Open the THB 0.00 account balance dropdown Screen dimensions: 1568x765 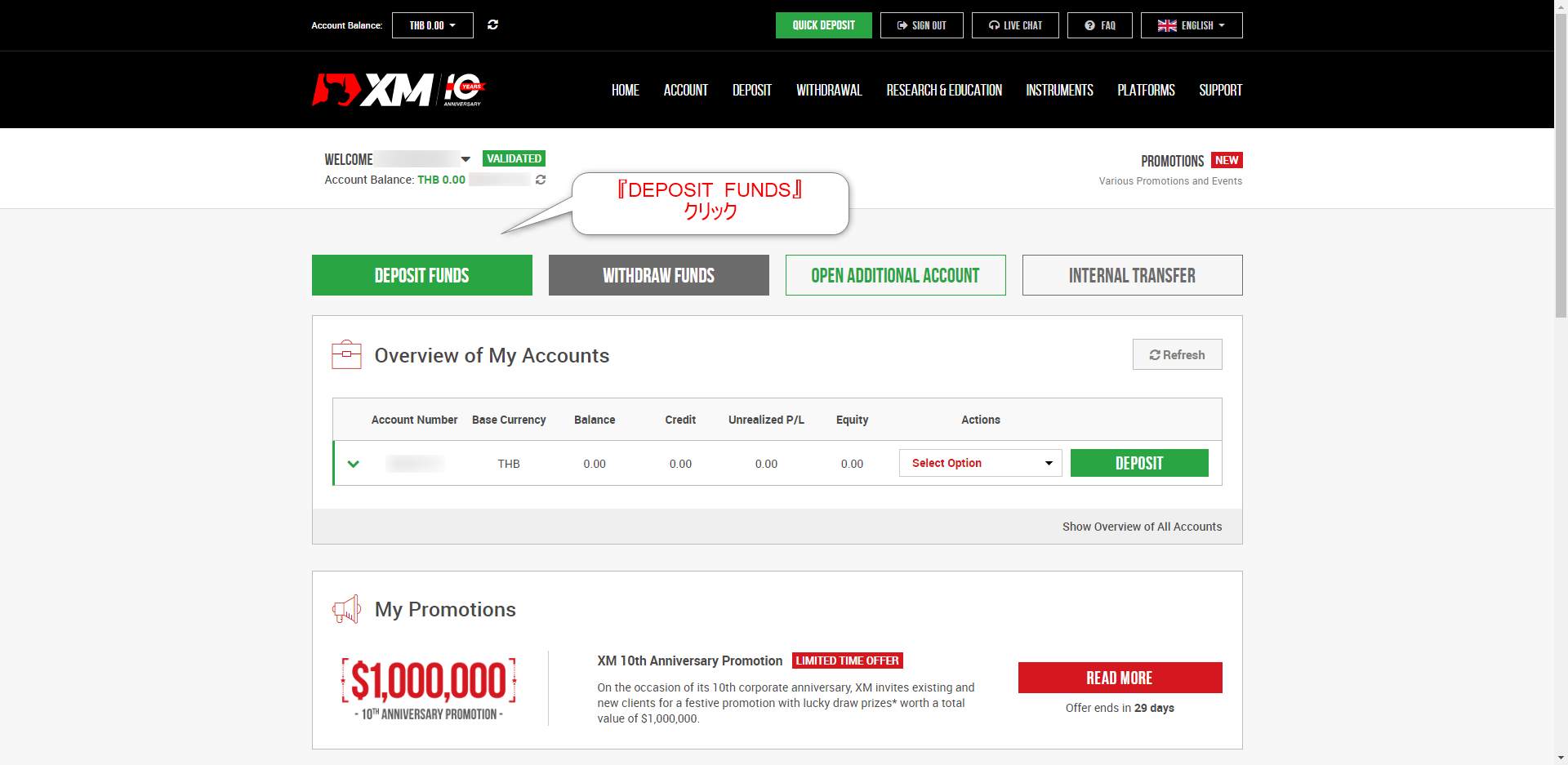click(x=433, y=25)
